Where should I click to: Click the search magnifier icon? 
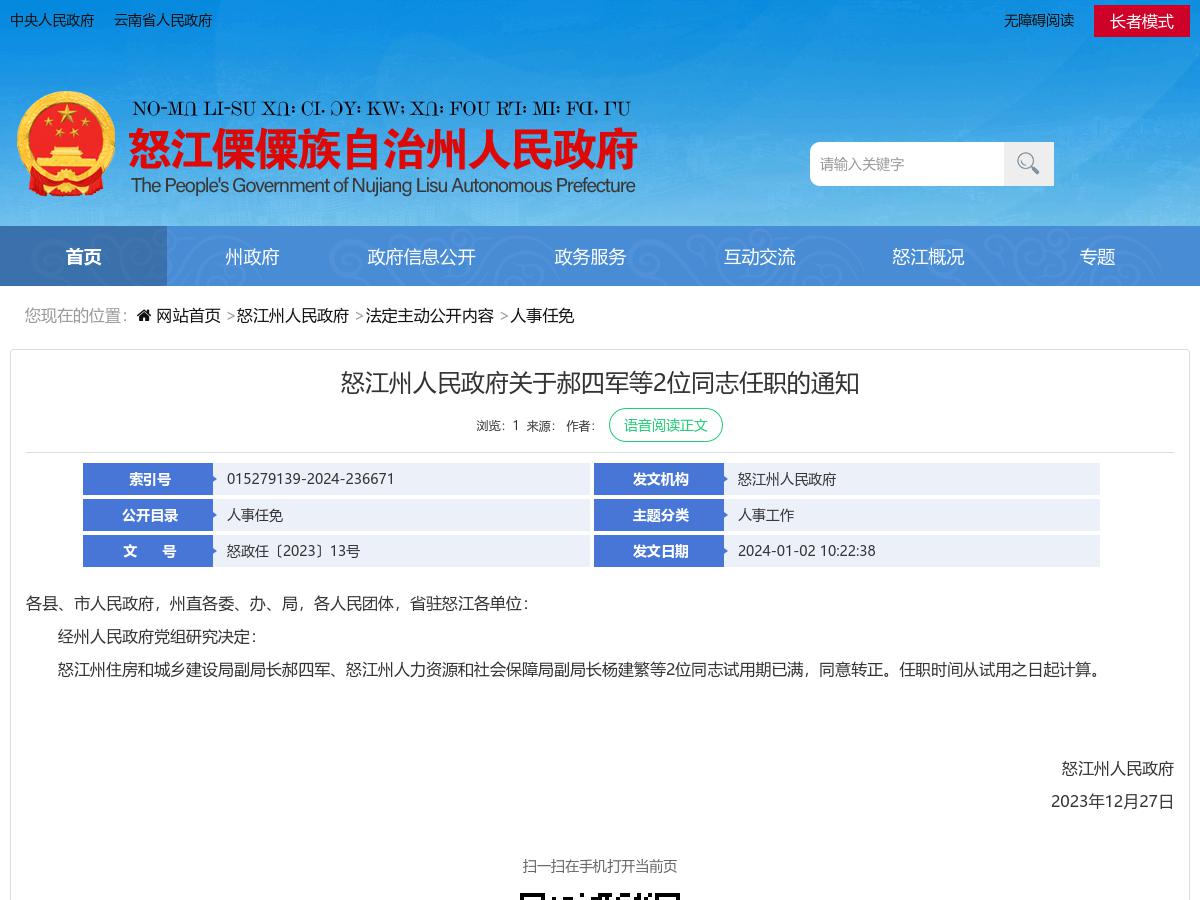pyautogui.click(x=1028, y=163)
